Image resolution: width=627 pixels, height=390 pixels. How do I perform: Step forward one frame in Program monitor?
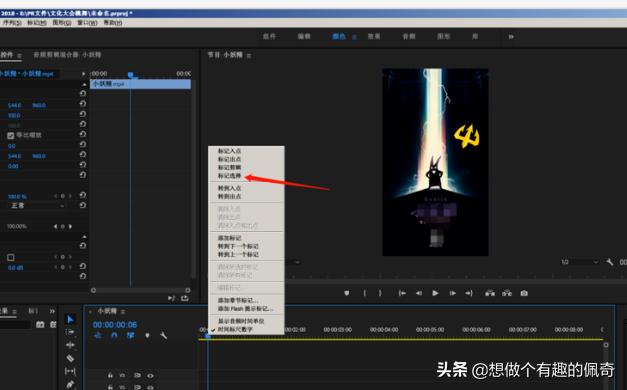click(452, 293)
